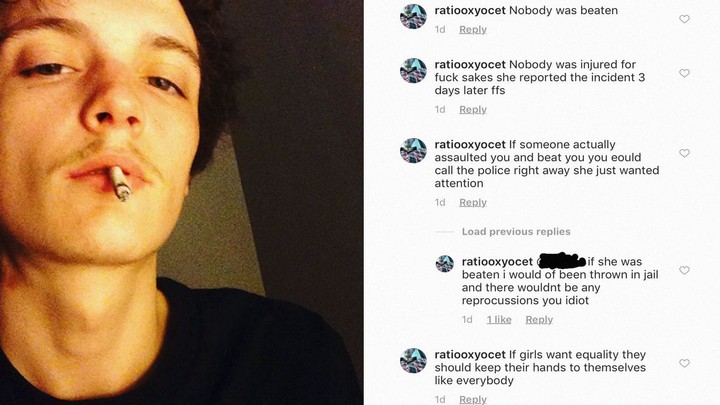
Task: Open ratiooxyocet username on first comment
Action: pos(470,11)
